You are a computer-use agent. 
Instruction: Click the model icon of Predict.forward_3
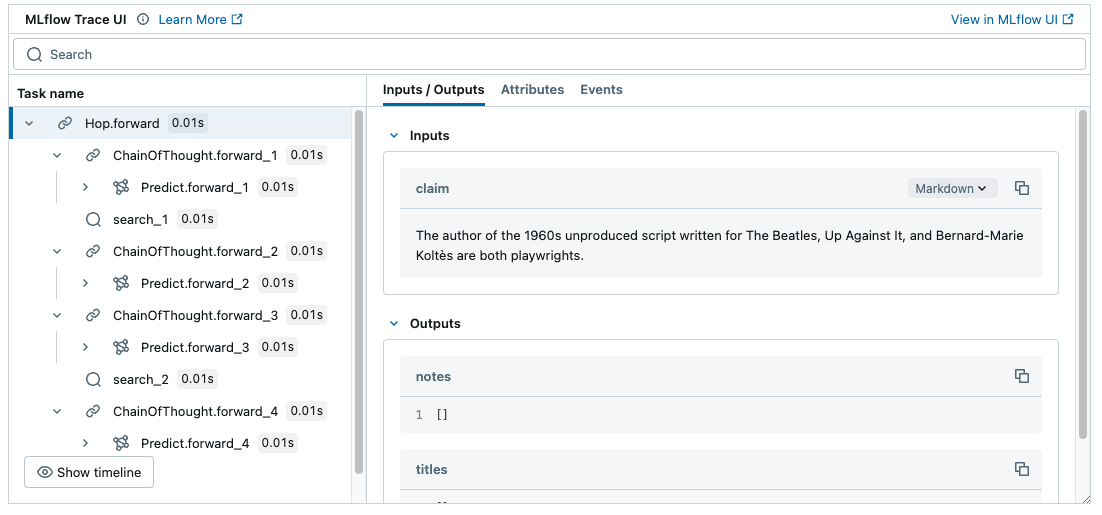[x=121, y=347]
